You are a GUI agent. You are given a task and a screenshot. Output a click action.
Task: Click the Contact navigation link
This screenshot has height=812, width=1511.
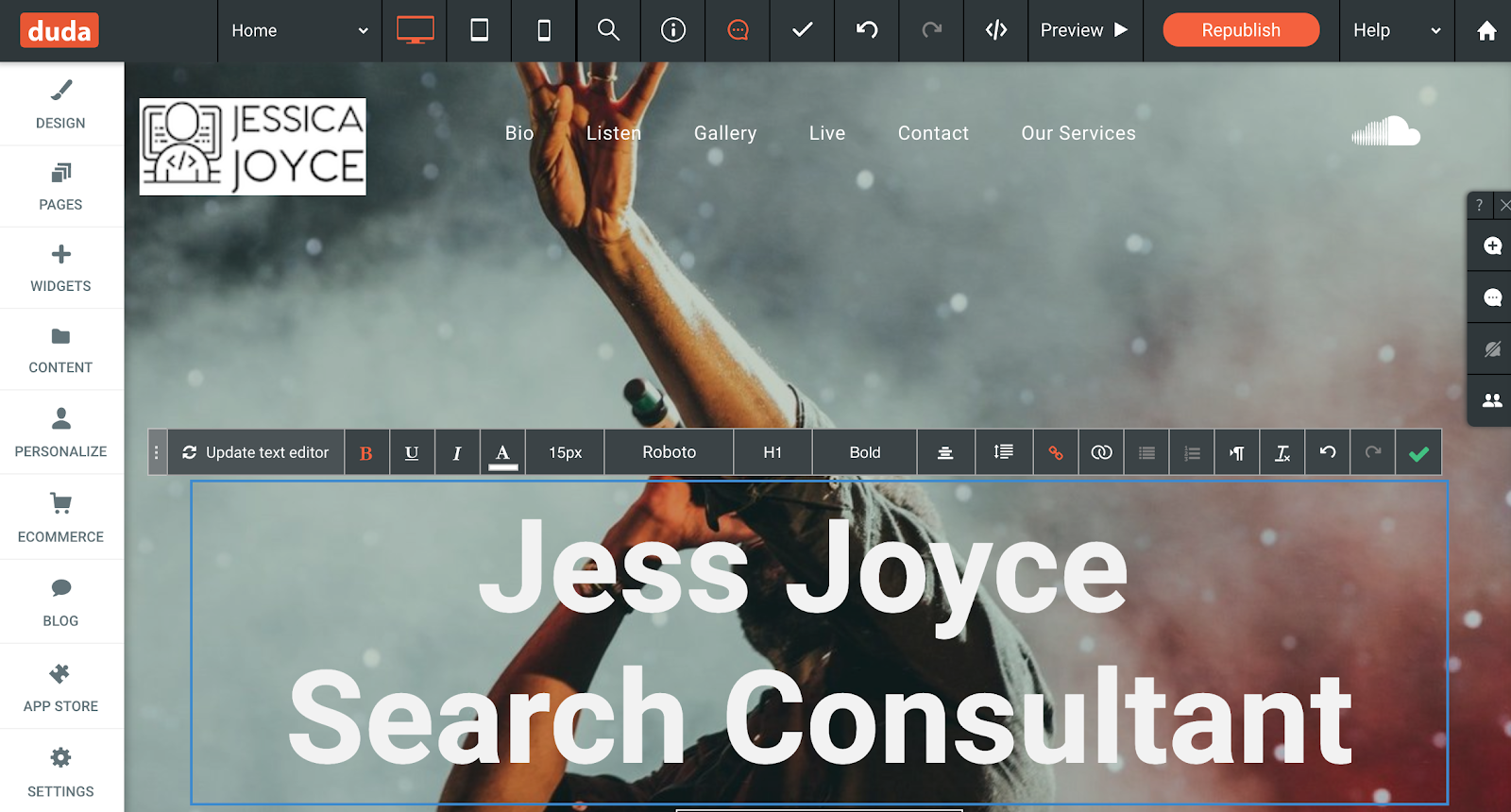click(x=933, y=133)
